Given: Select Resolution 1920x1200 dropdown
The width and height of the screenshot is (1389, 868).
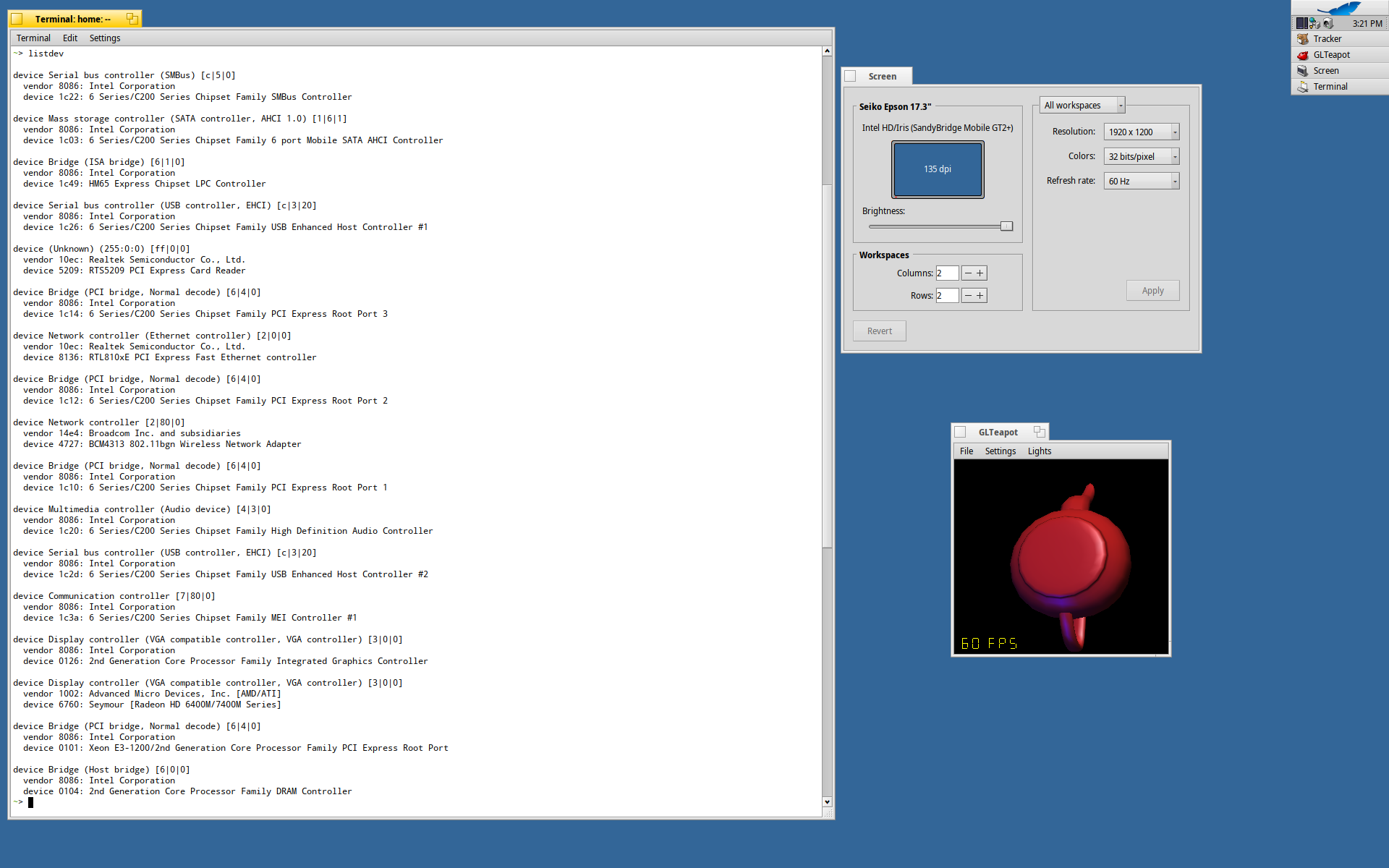Looking at the screenshot, I should [x=1140, y=131].
